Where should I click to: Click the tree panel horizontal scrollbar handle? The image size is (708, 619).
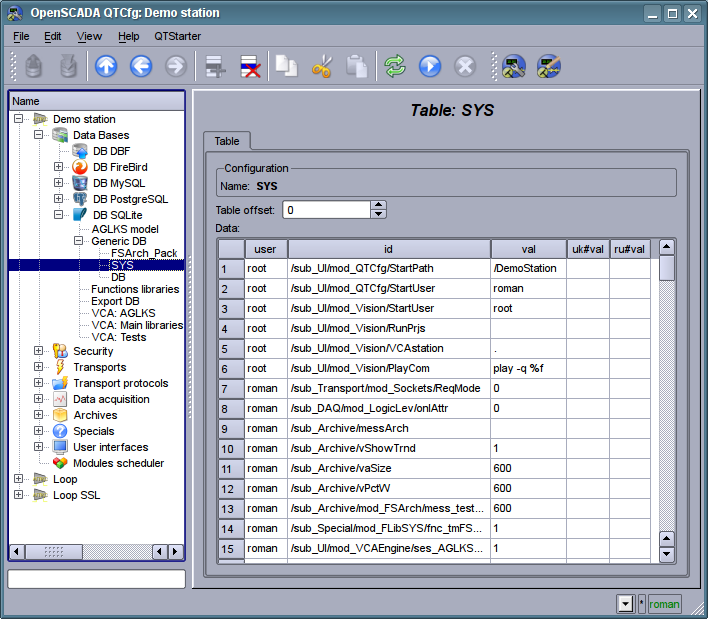pos(54,551)
